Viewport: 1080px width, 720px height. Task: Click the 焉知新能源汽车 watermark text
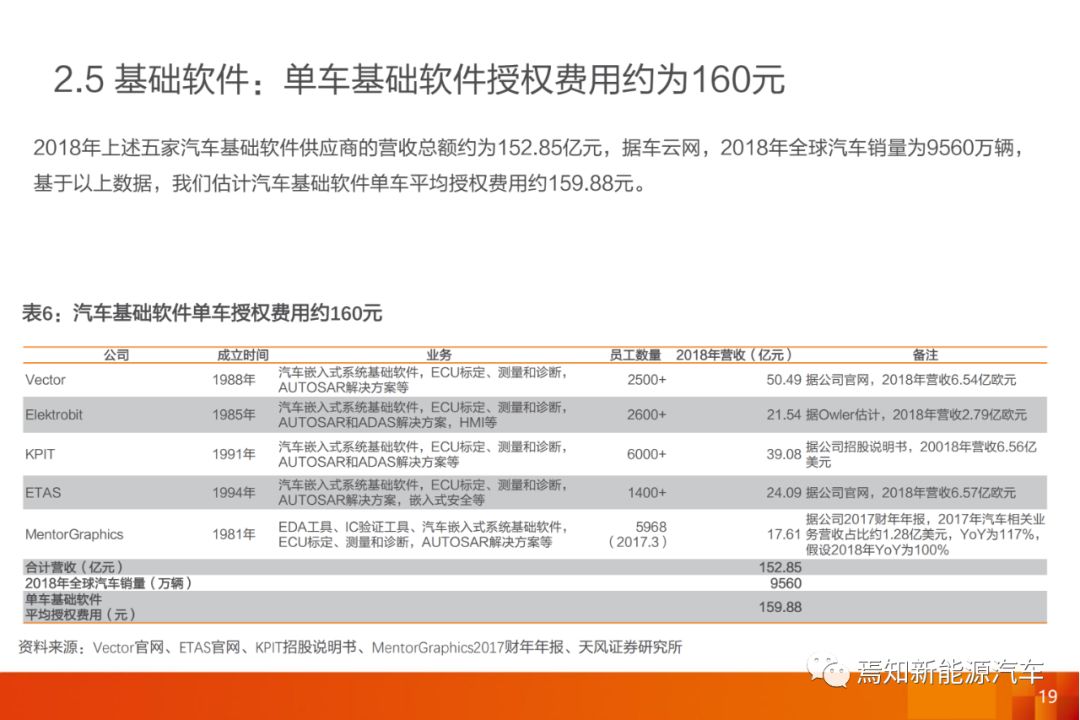[x=950, y=671]
